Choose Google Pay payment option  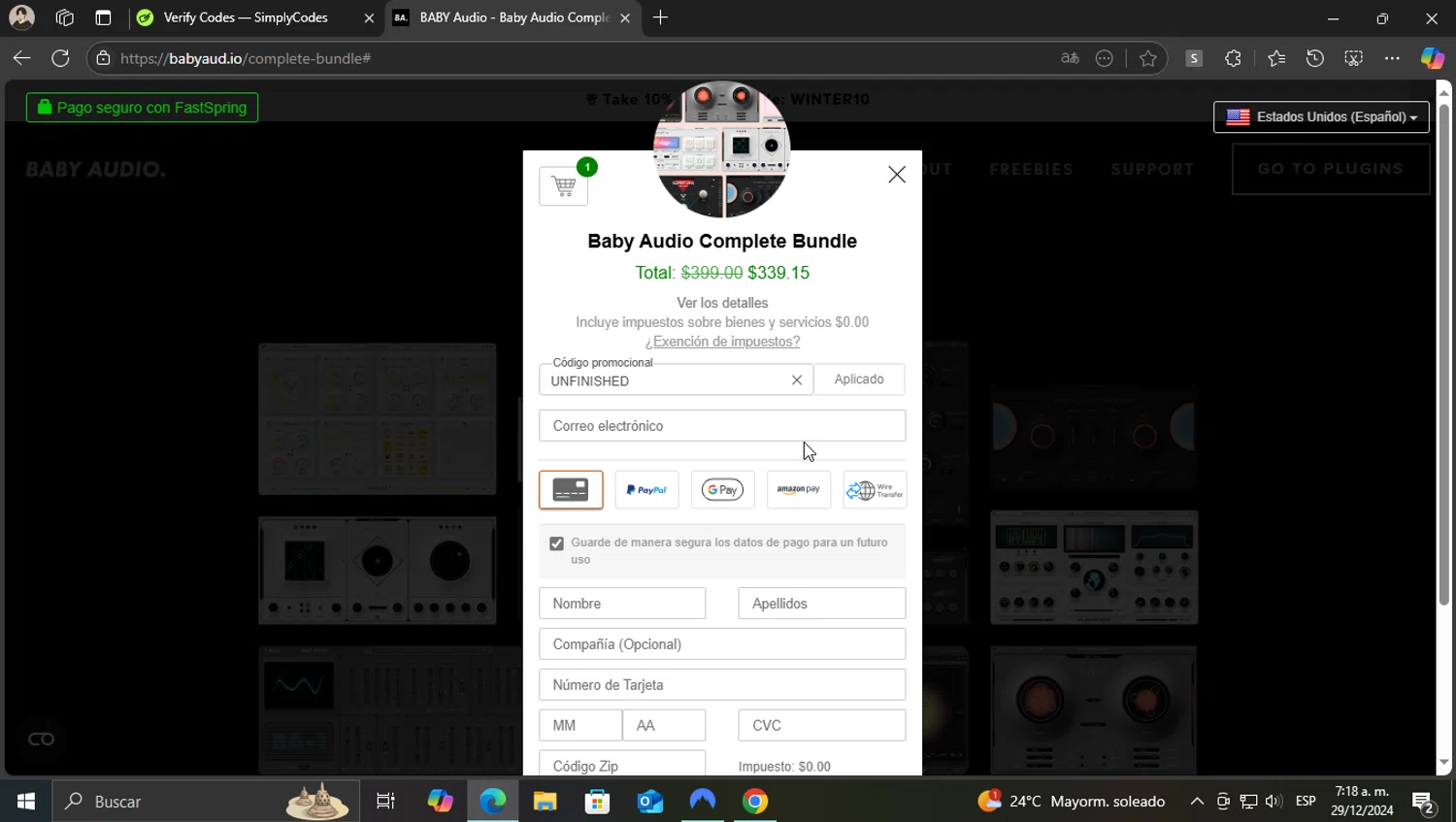click(722, 490)
